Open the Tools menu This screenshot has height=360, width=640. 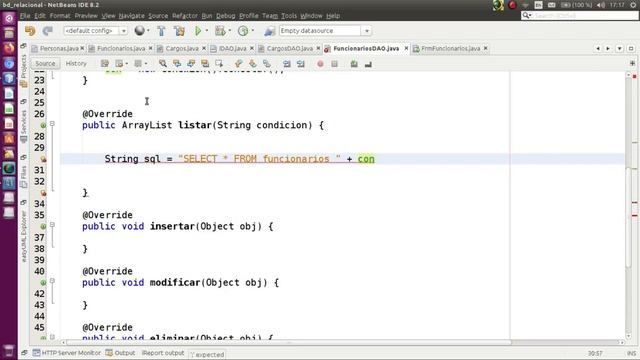[289, 16]
